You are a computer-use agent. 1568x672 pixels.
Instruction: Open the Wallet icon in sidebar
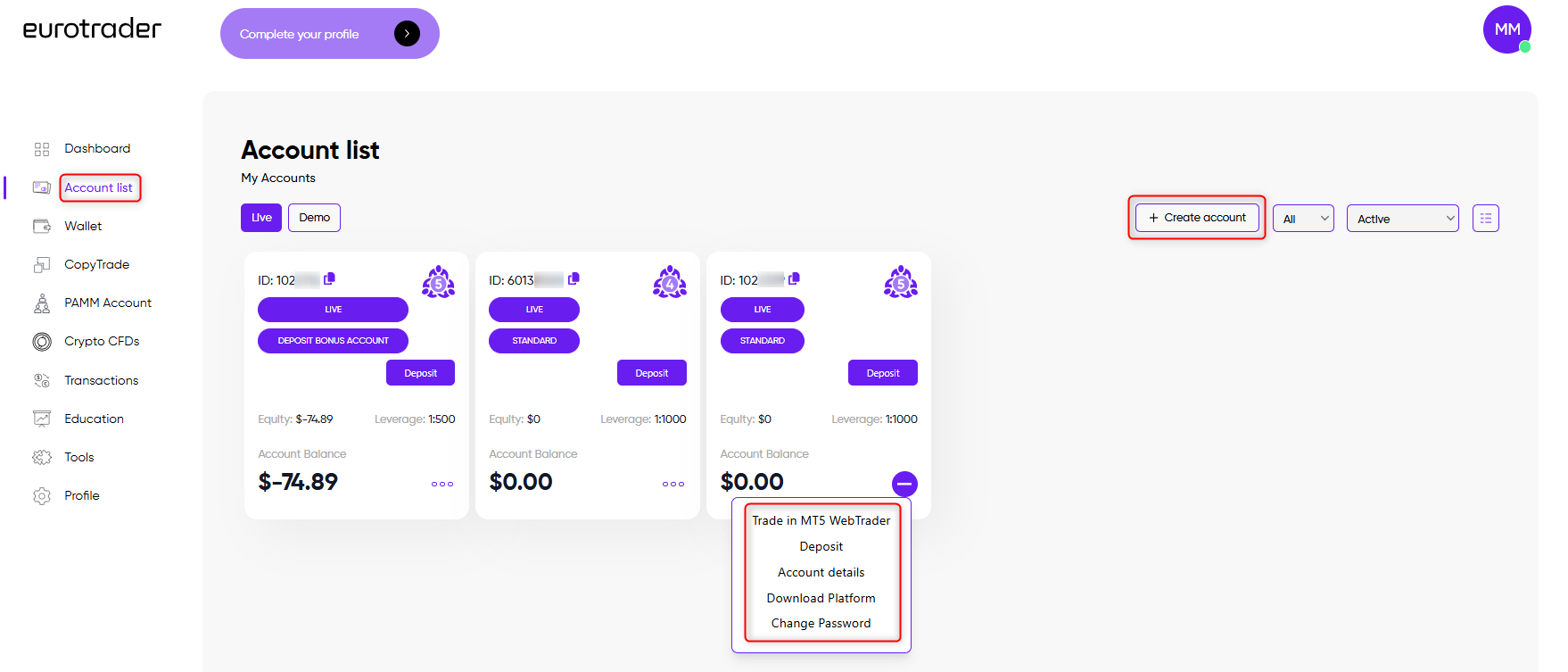pos(42,226)
